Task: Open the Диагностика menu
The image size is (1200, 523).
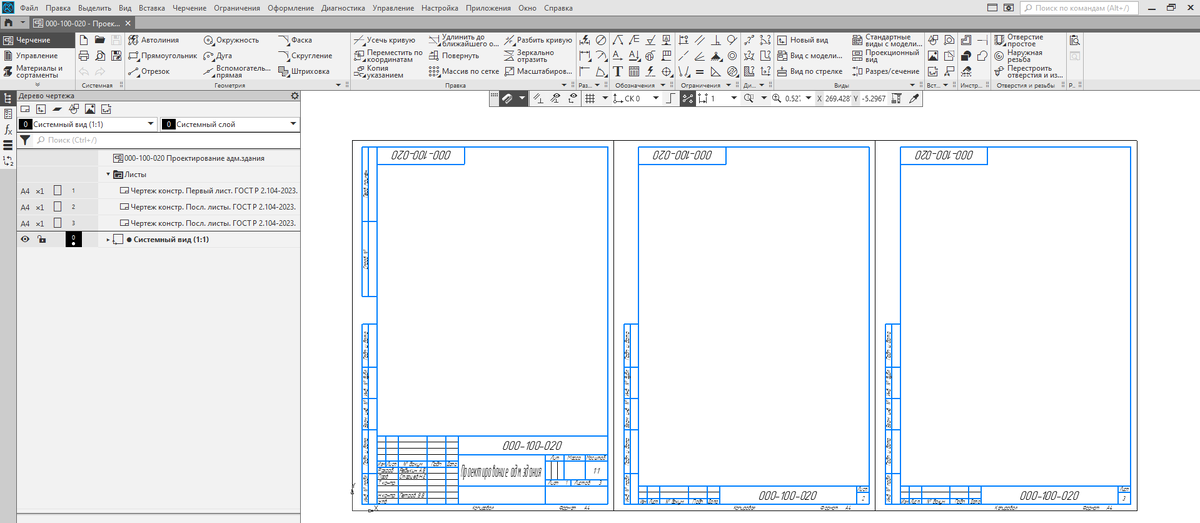Action: tap(343, 8)
